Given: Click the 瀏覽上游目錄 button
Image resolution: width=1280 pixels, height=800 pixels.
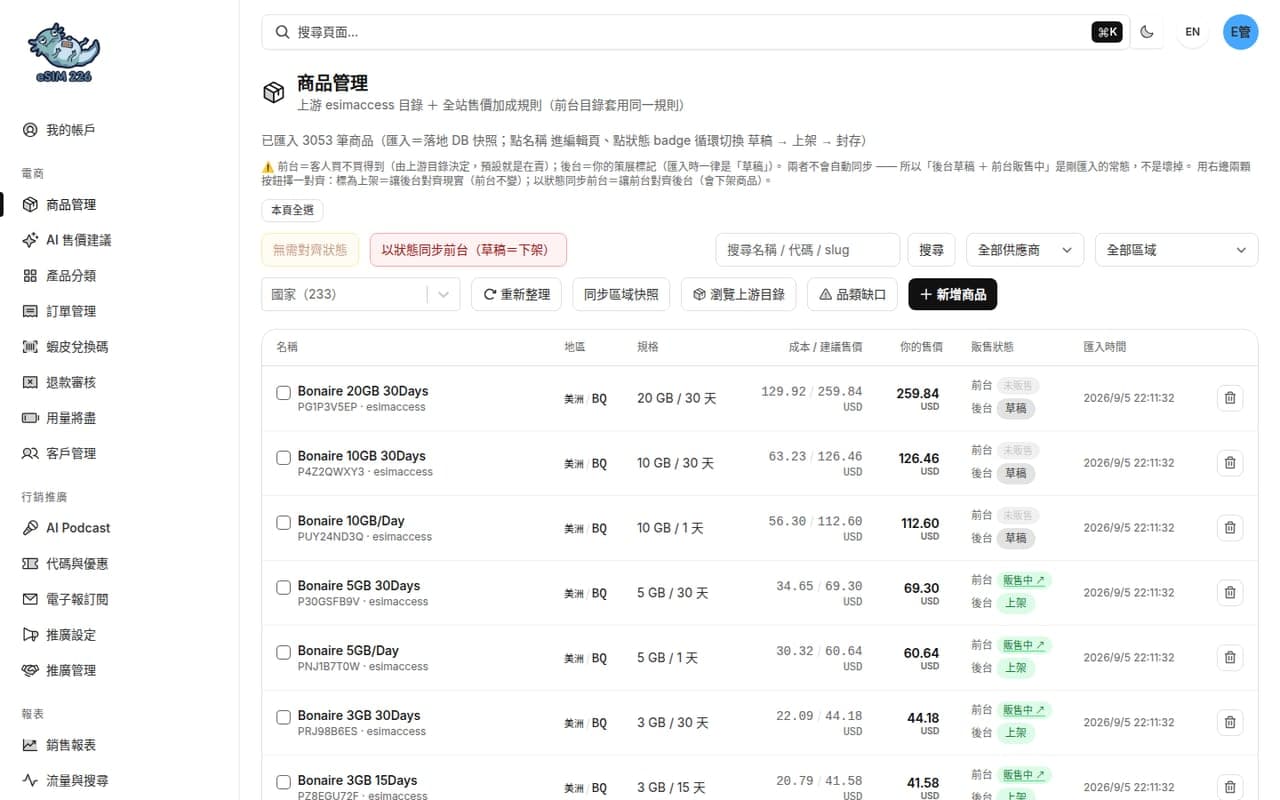Looking at the screenshot, I should tap(739, 295).
